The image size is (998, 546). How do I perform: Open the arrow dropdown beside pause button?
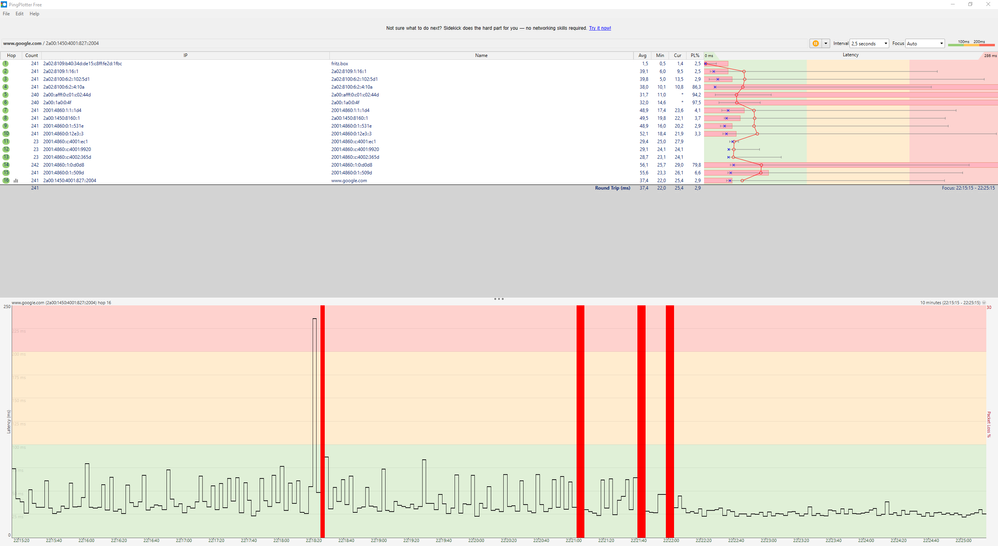826,43
